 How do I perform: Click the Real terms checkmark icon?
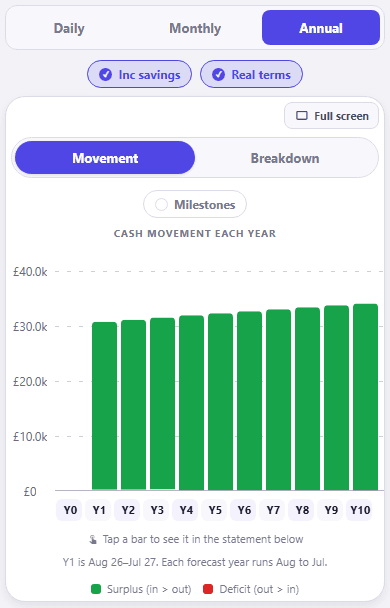click(x=218, y=74)
